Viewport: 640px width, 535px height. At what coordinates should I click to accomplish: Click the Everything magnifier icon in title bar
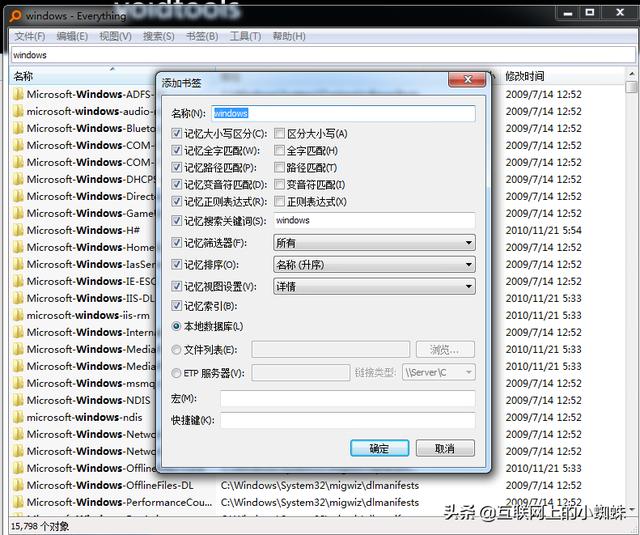click(x=16, y=16)
